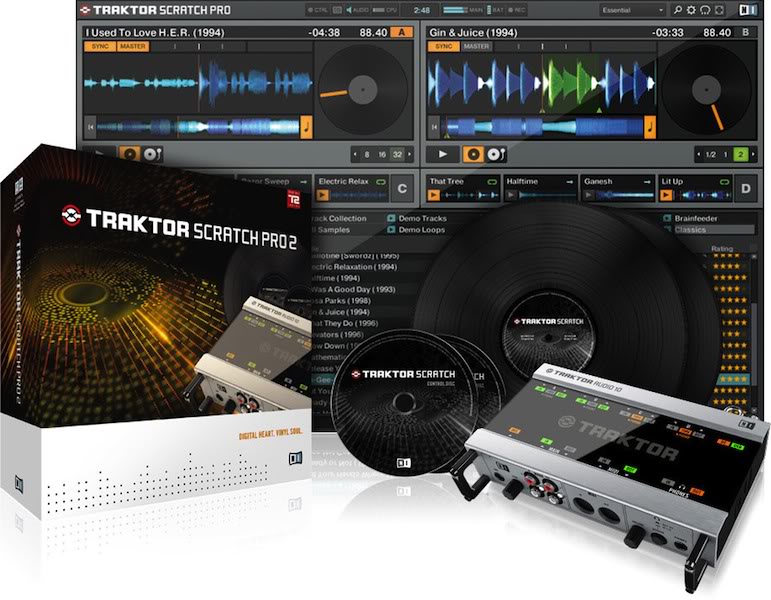Play the Electric Relax sample
Image resolution: width=771 pixels, height=600 pixels.
323,195
